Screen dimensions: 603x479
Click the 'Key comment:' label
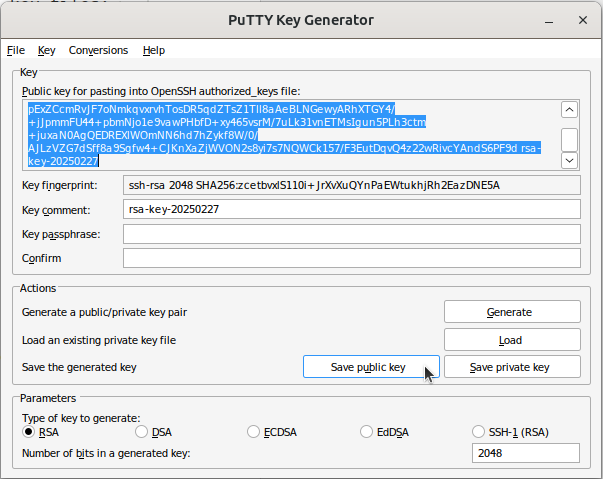[56, 210]
